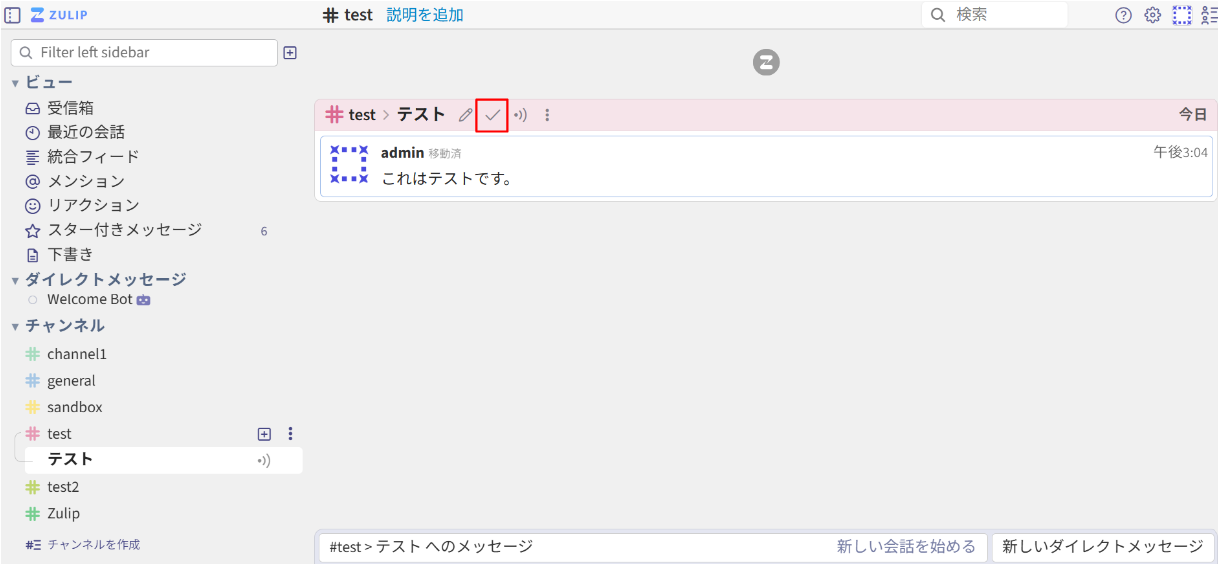1219x565 pixels.
Task: Click the 検索 search box
Action: pyautogui.click(x=994, y=15)
